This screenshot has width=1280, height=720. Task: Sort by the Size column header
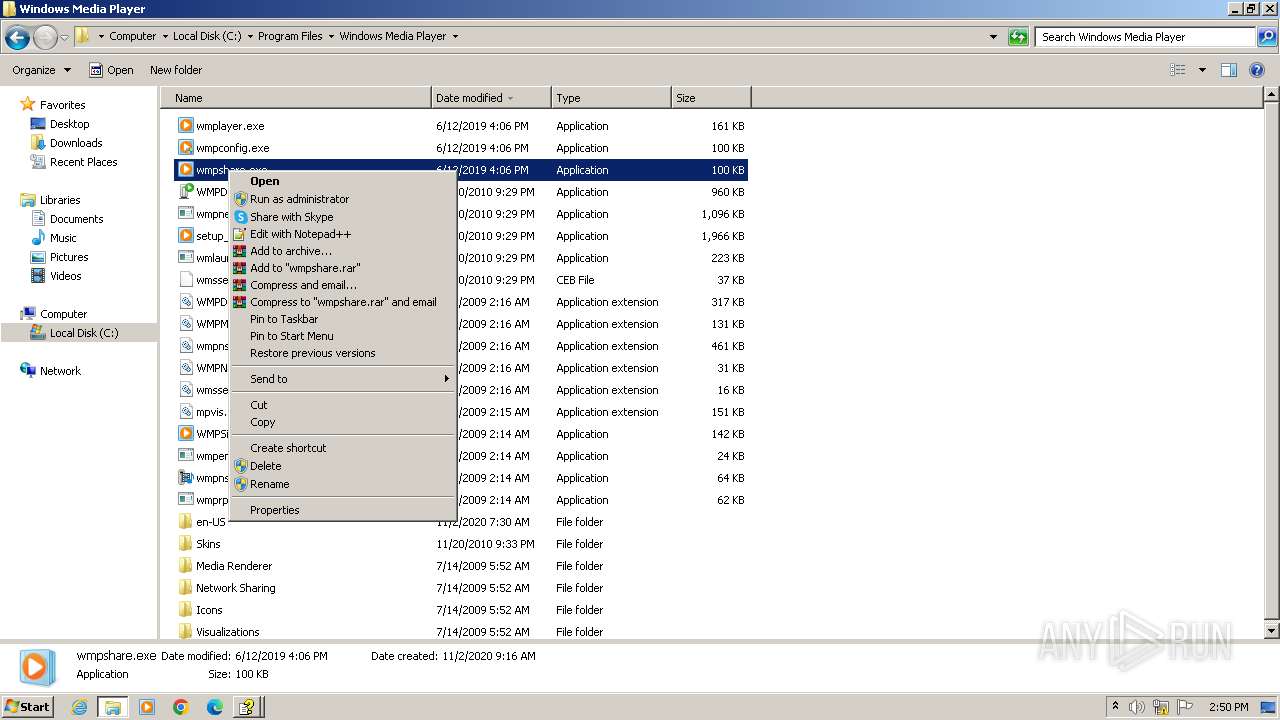pyautogui.click(x=711, y=98)
